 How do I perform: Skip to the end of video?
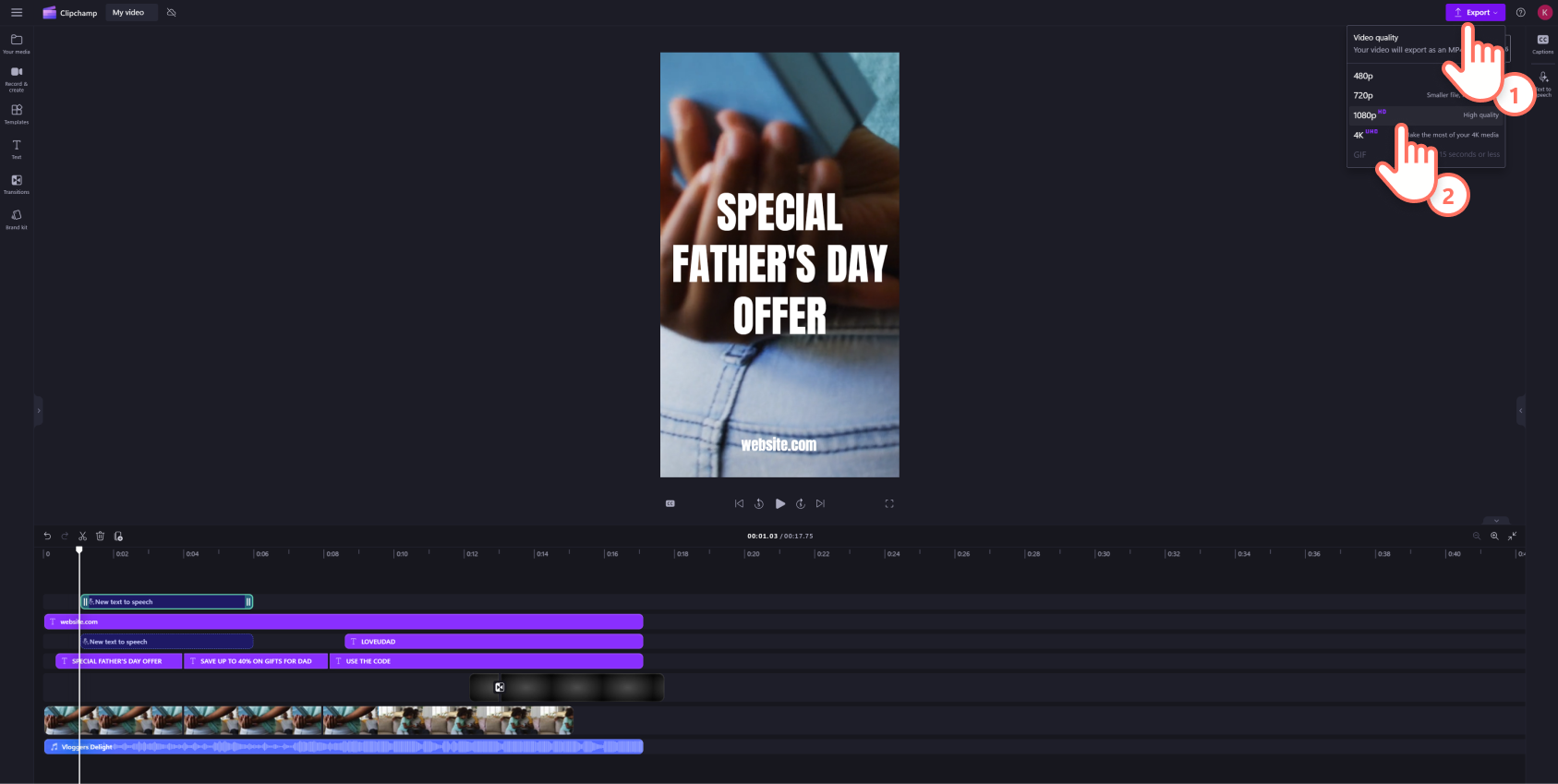[820, 503]
